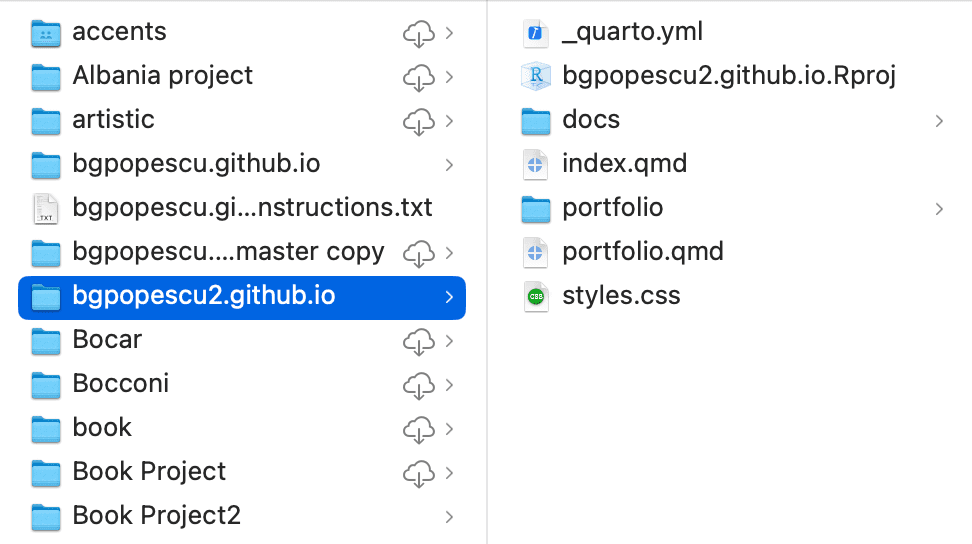The width and height of the screenshot is (972, 544).
Task: Expand the docs folder chevron
Action: click(939, 121)
